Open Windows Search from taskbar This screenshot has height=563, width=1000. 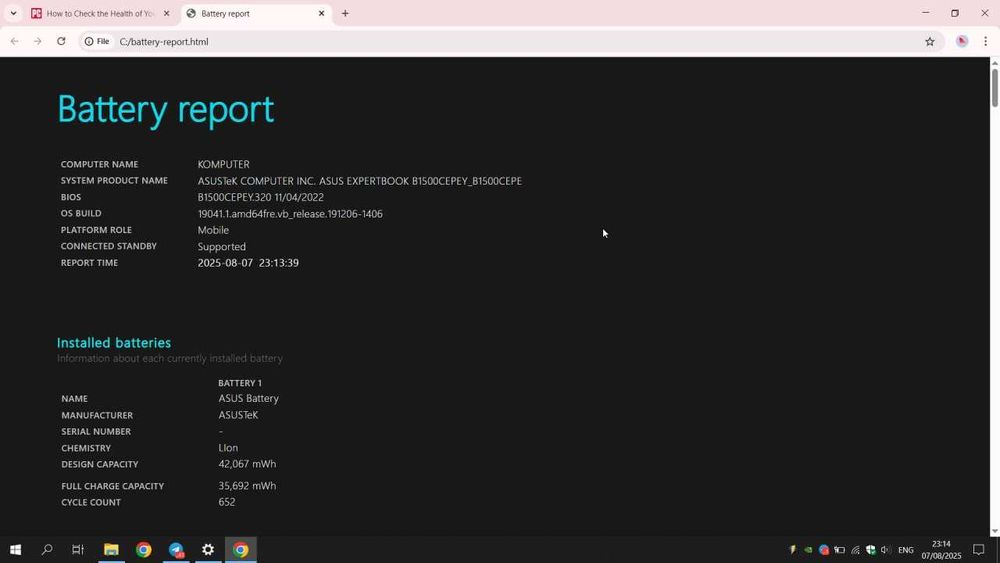[47, 550]
